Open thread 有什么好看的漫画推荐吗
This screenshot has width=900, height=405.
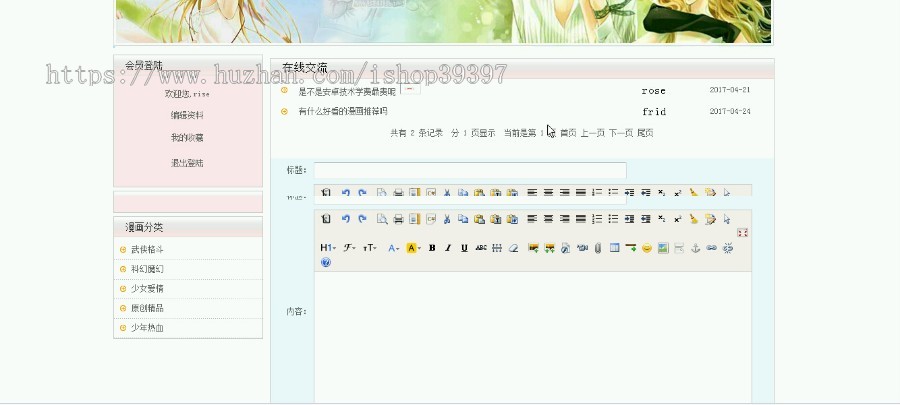coord(343,111)
